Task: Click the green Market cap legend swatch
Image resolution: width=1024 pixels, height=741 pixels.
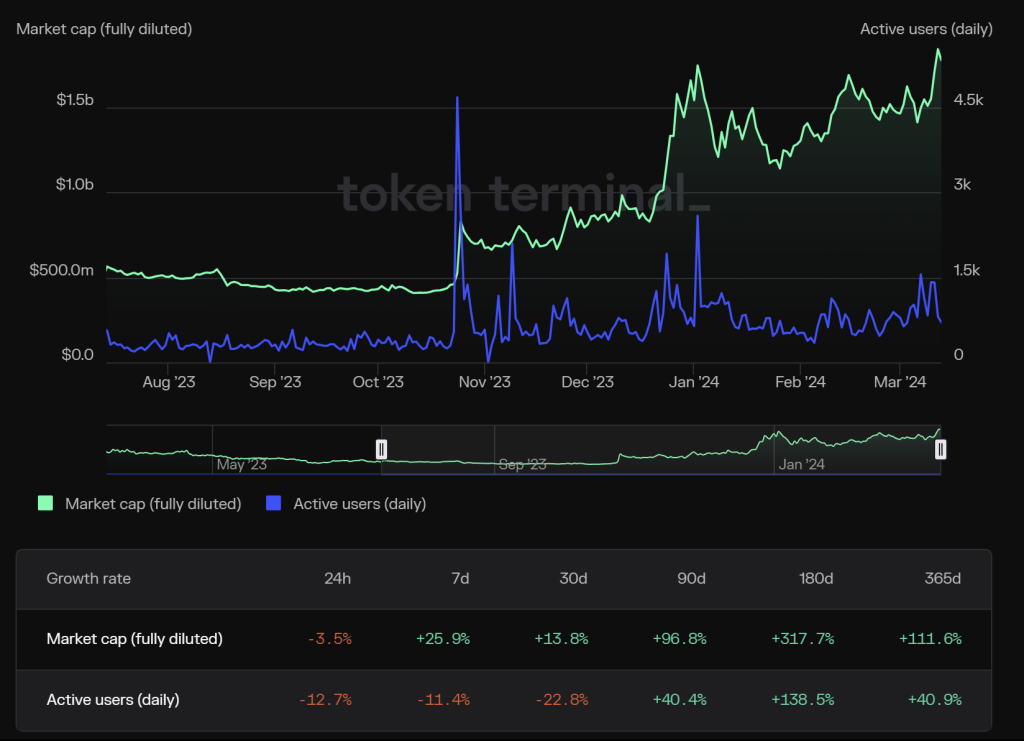Action: pos(45,504)
